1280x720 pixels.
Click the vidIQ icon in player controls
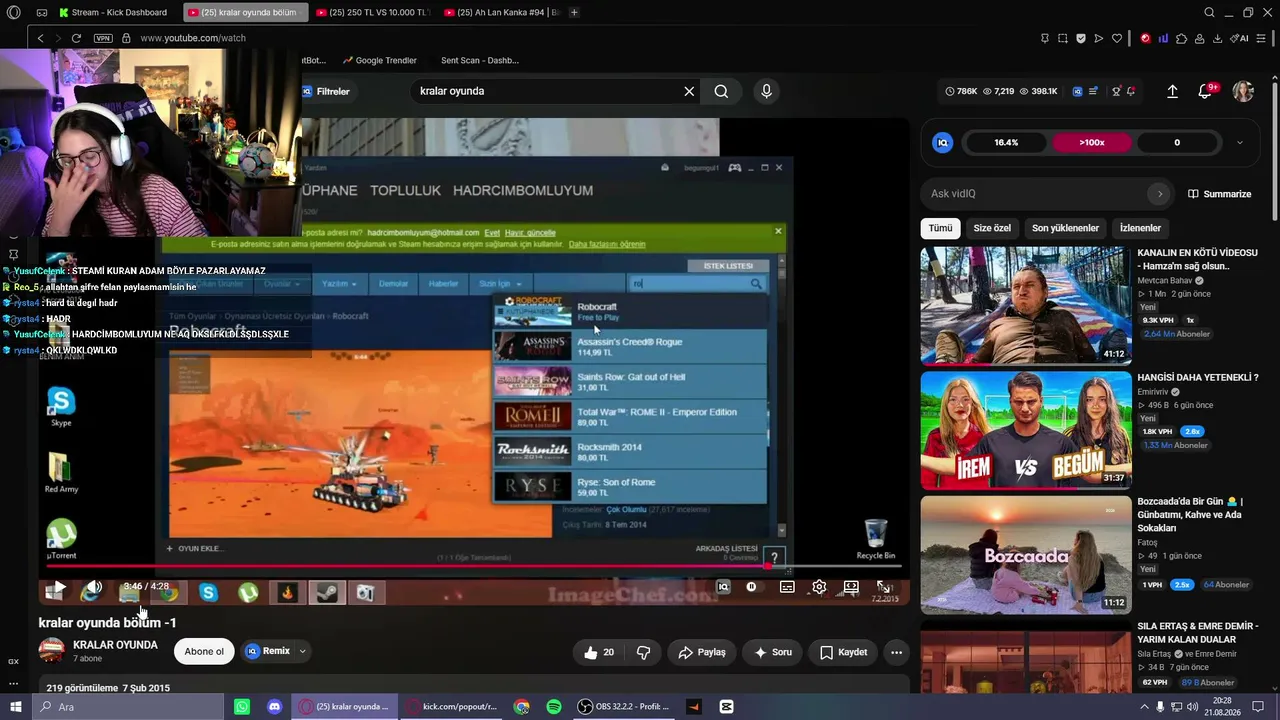point(723,587)
